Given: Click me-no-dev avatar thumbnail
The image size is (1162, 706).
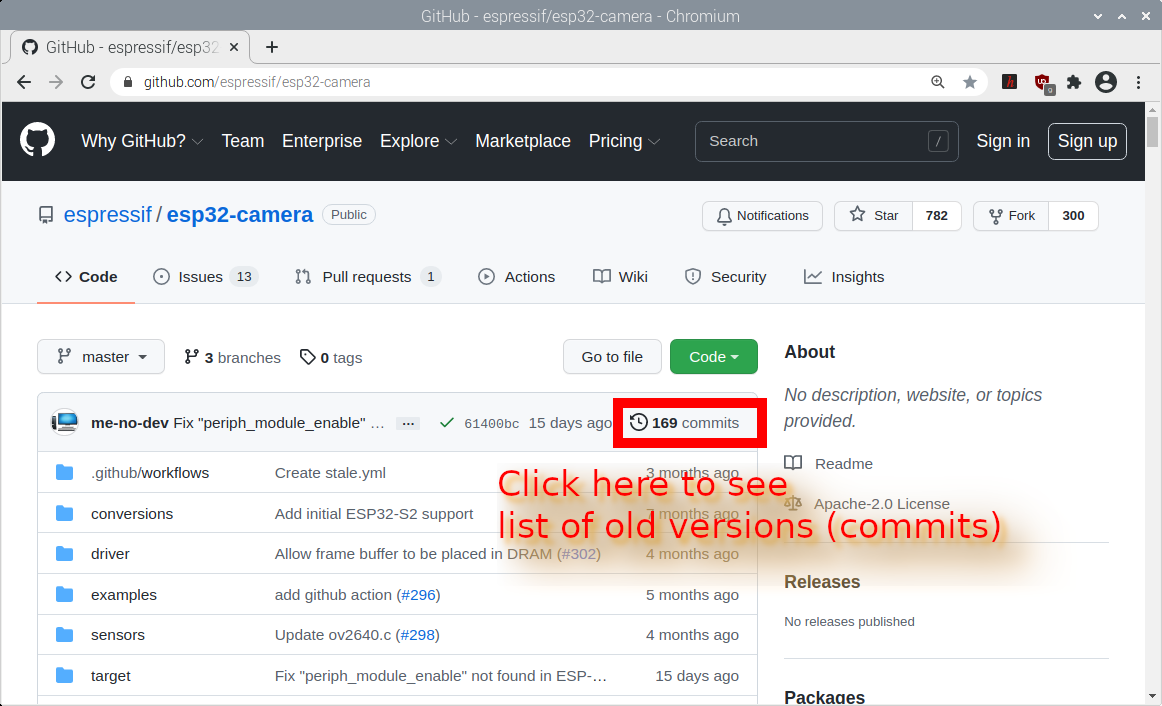Looking at the screenshot, I should (64, 422).
